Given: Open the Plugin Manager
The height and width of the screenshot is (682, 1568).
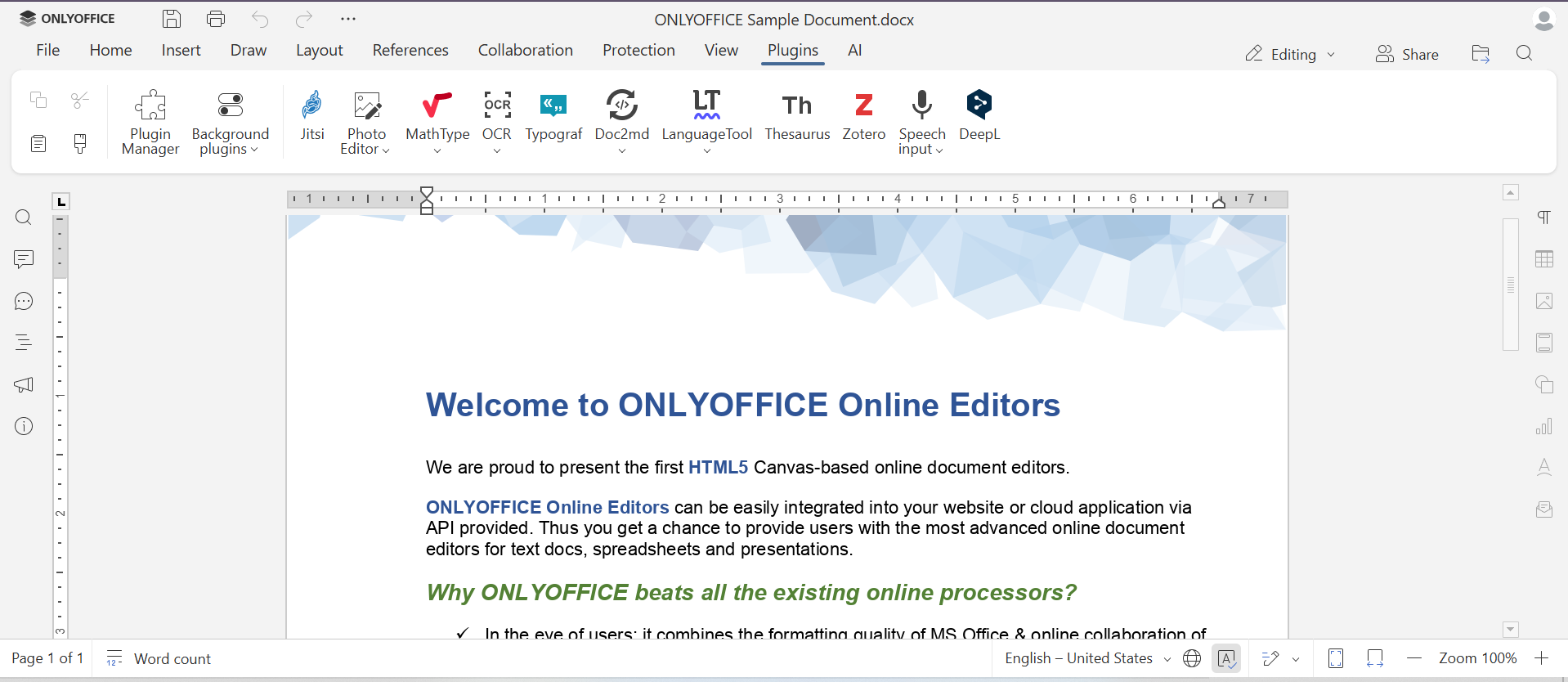Looking at the screenshot, I should [150, 122].
